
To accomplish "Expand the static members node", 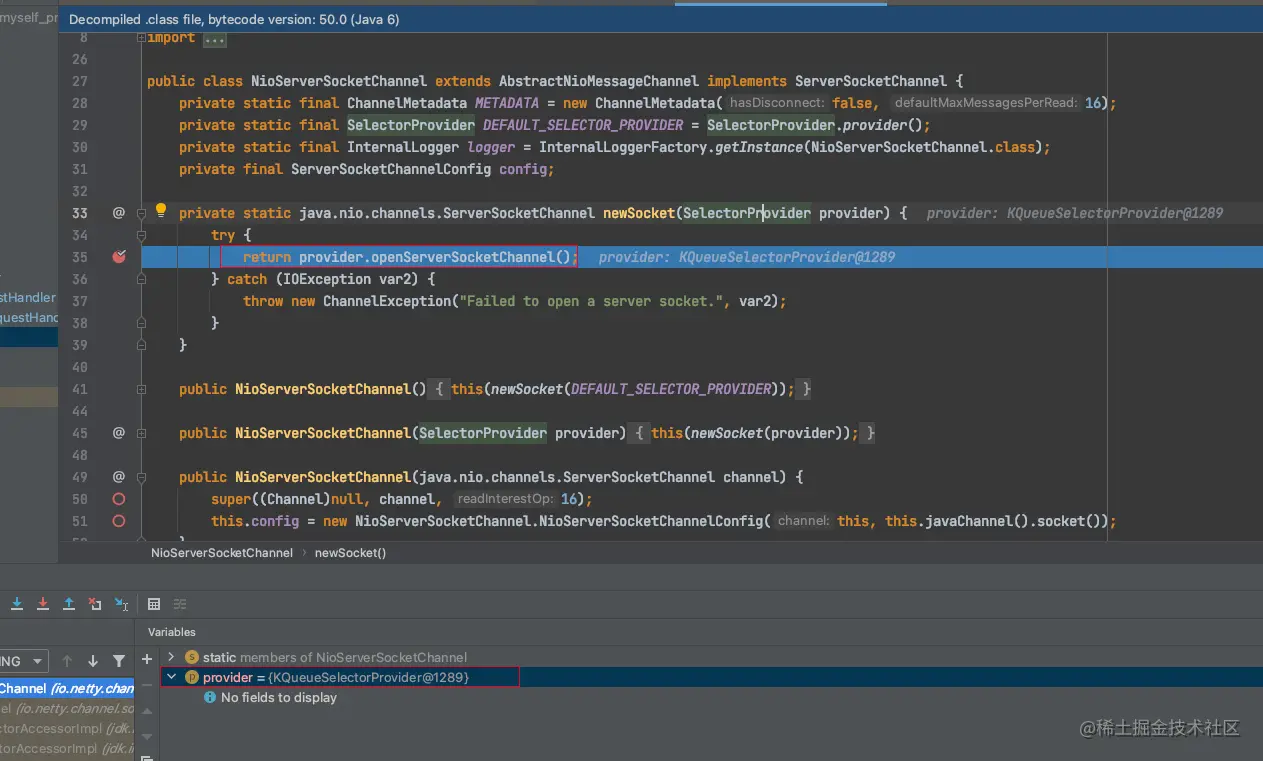I will pyautogui.click(x=171, y=657).
